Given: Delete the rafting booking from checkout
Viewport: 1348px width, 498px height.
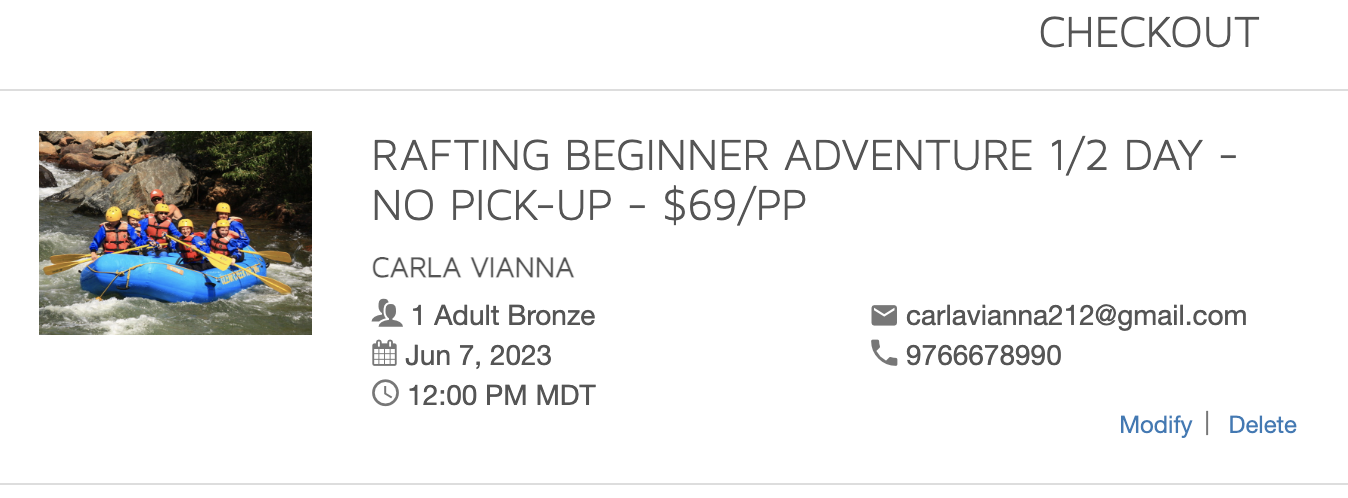Looking at the screenshot, I should pyautogui.click(x=1262, y=425).
